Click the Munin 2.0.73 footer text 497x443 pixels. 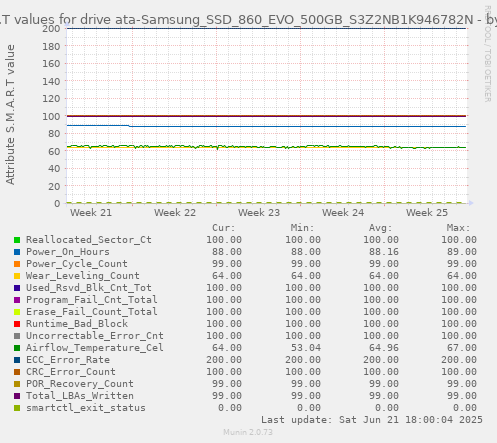pos(248,432)
